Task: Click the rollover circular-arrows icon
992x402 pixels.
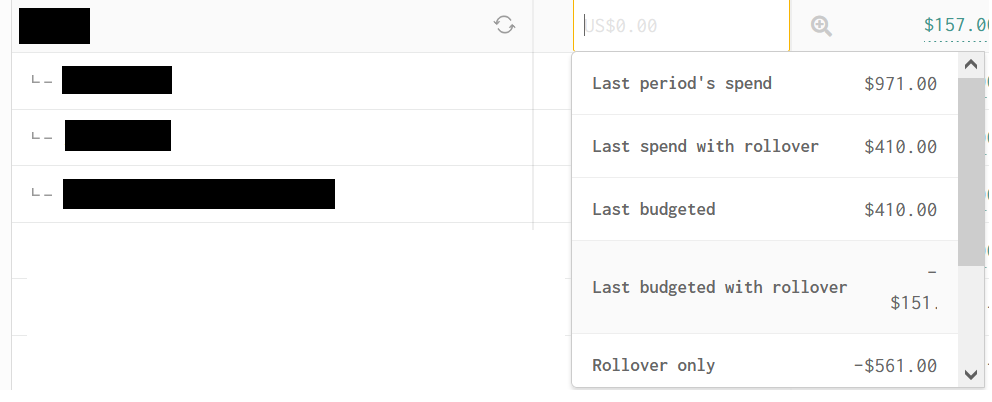Action: pyautogui.click(x=504, y=25)
